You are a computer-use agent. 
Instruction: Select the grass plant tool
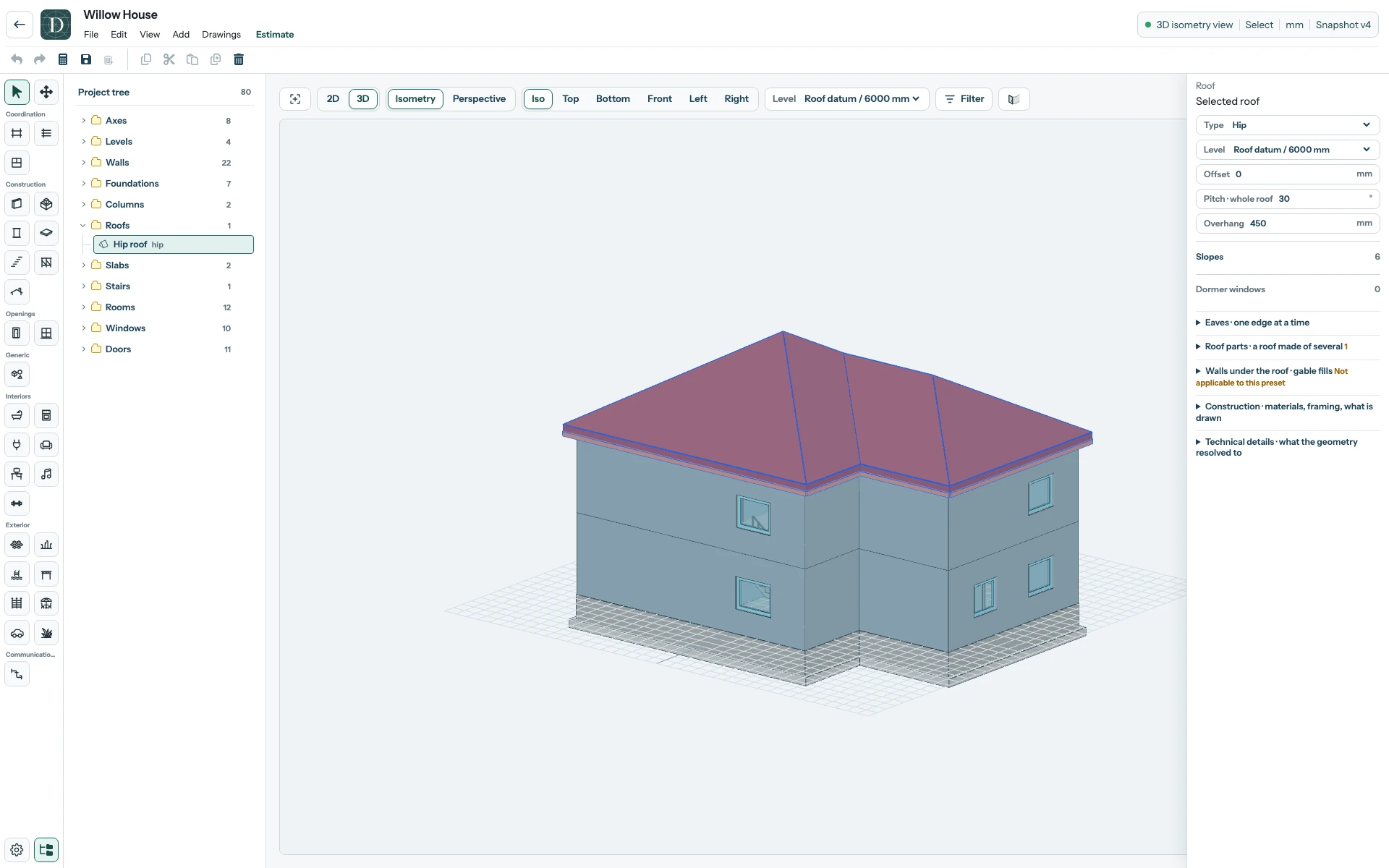click(46, 633)
